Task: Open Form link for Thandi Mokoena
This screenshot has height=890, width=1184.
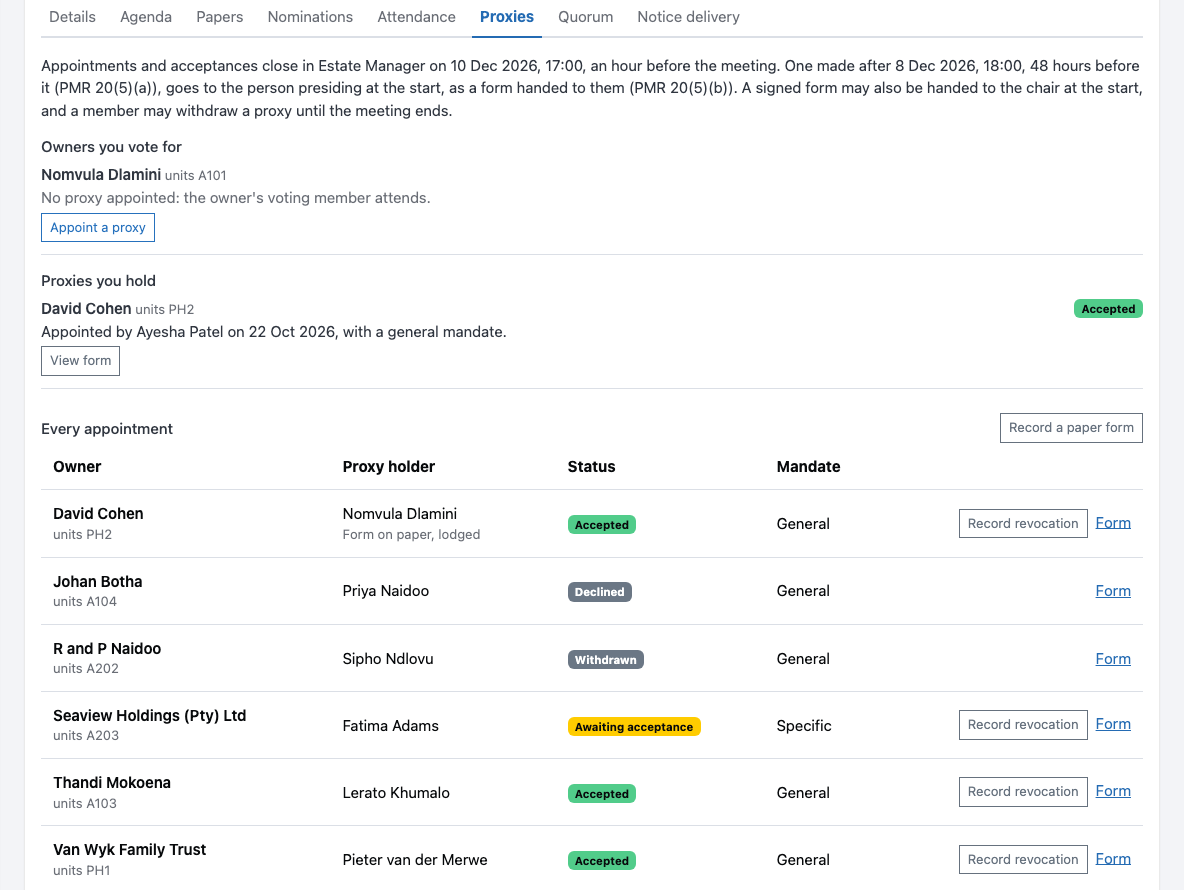Action: coord(1113,791)
